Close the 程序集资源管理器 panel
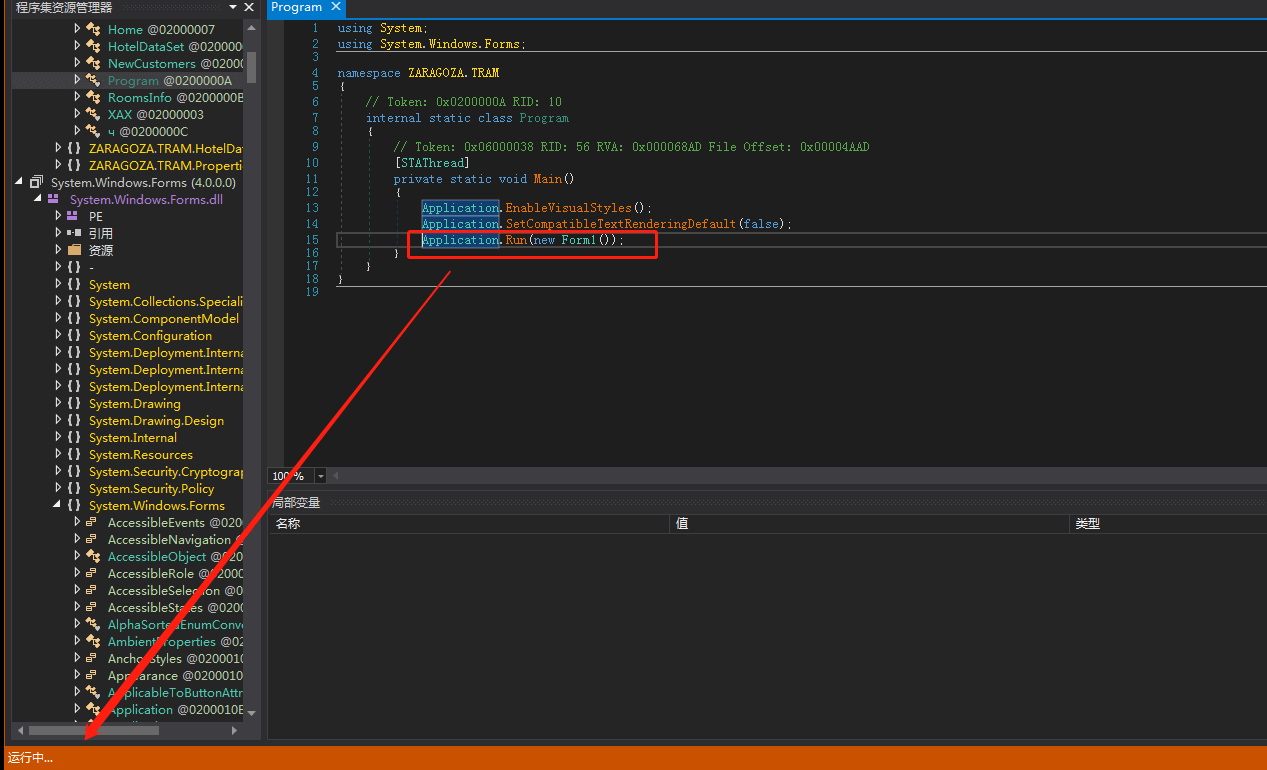This screenshot has height=770, width=1267. click(249, 7)
